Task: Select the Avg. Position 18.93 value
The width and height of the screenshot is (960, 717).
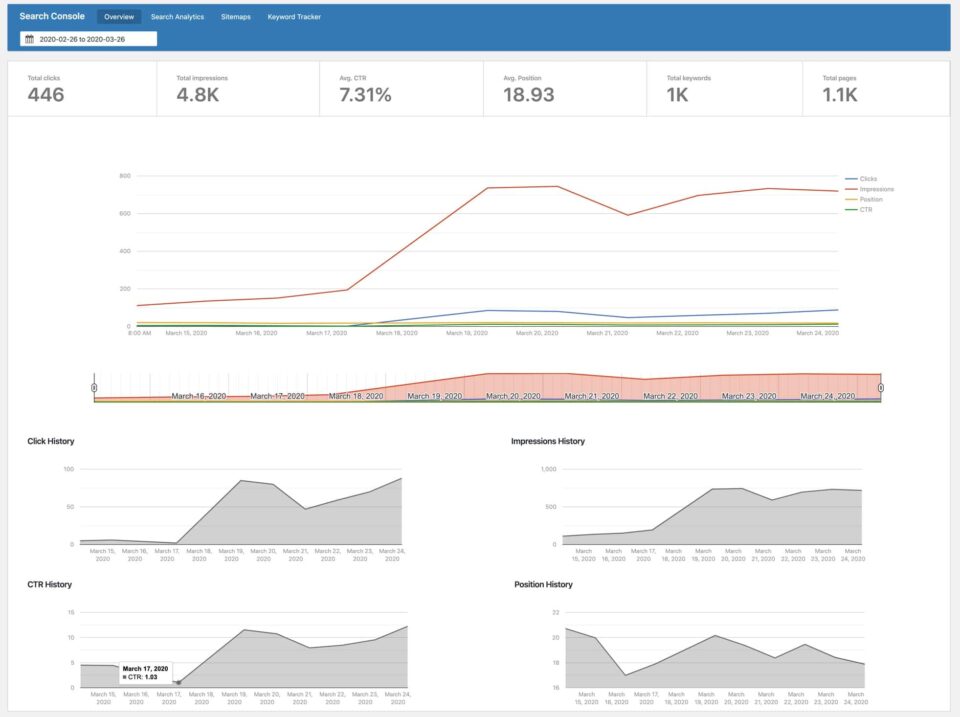Action: coord(529,95)
